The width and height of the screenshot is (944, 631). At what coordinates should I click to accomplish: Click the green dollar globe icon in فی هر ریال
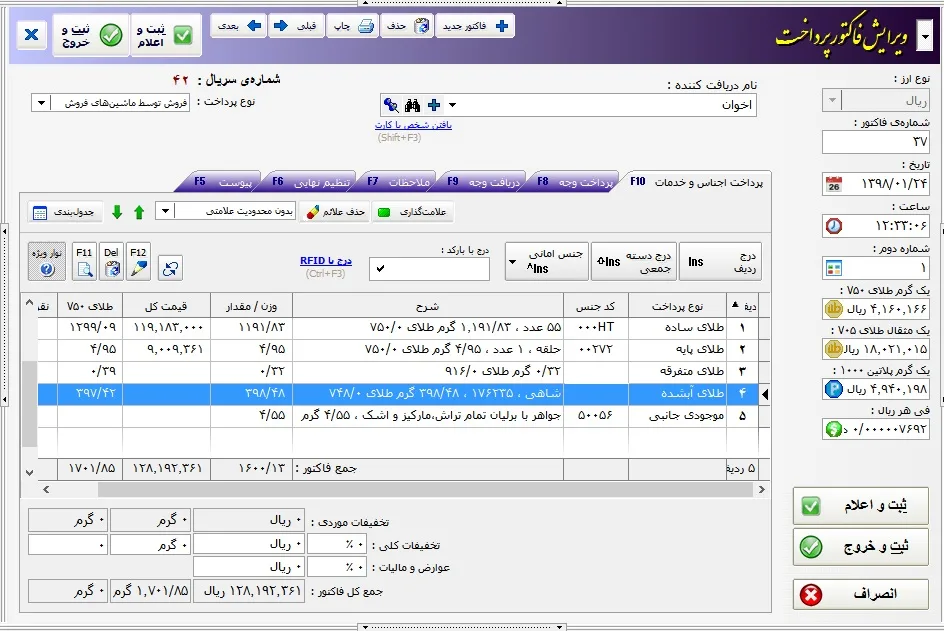point(834,429)
